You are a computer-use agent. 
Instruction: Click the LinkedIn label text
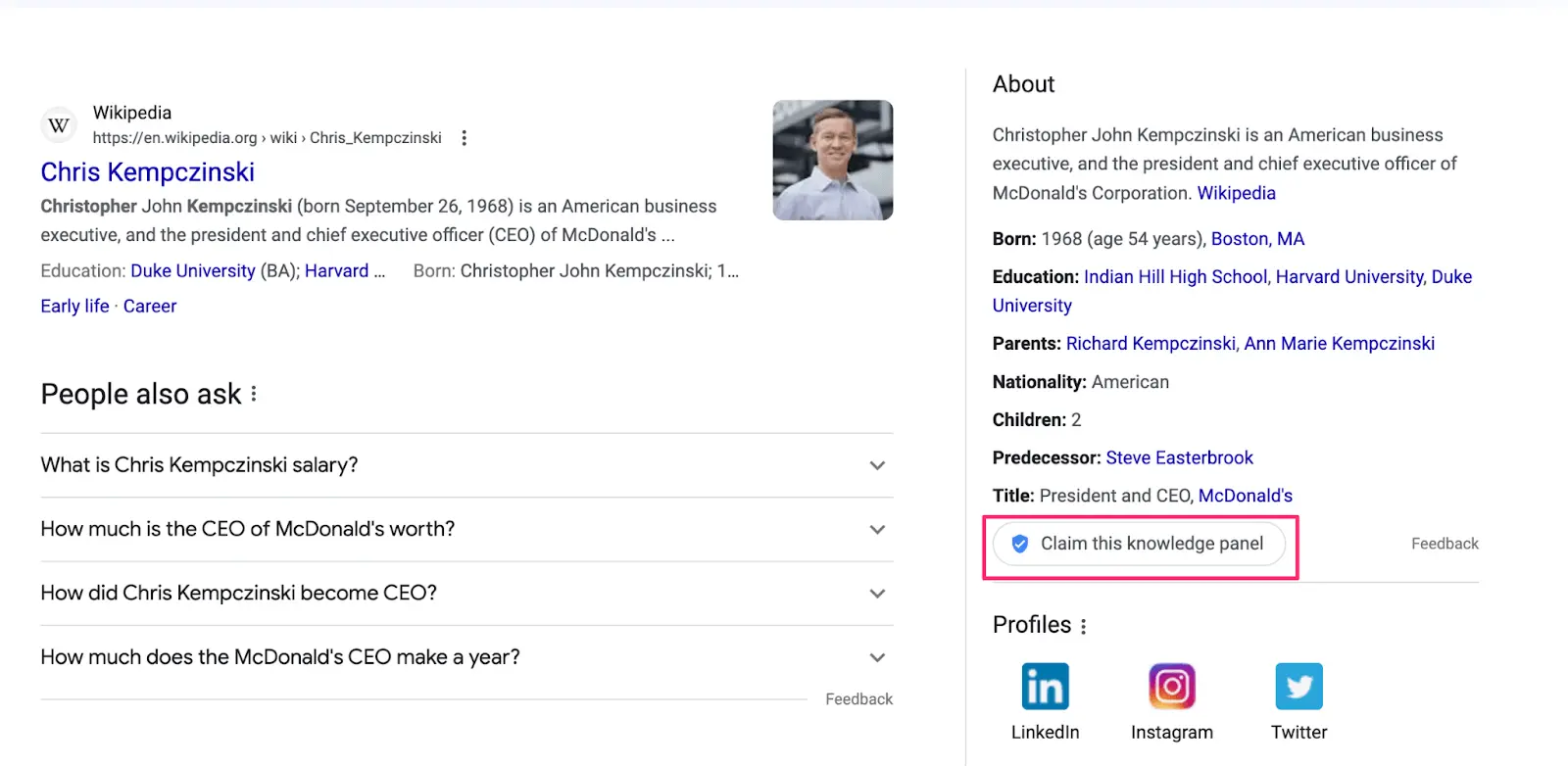pyautogui.click(x=1045, y=733)
